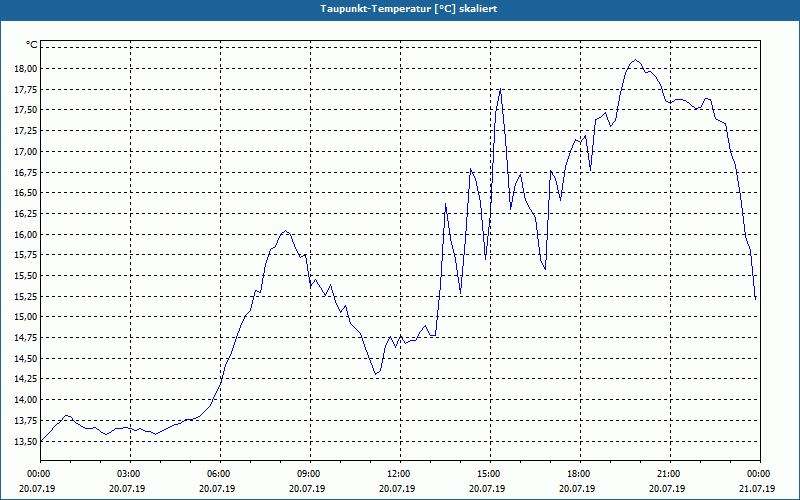Select the 12:00 time label
This screenshot has width=800, height=500.
tap(400, 474)
